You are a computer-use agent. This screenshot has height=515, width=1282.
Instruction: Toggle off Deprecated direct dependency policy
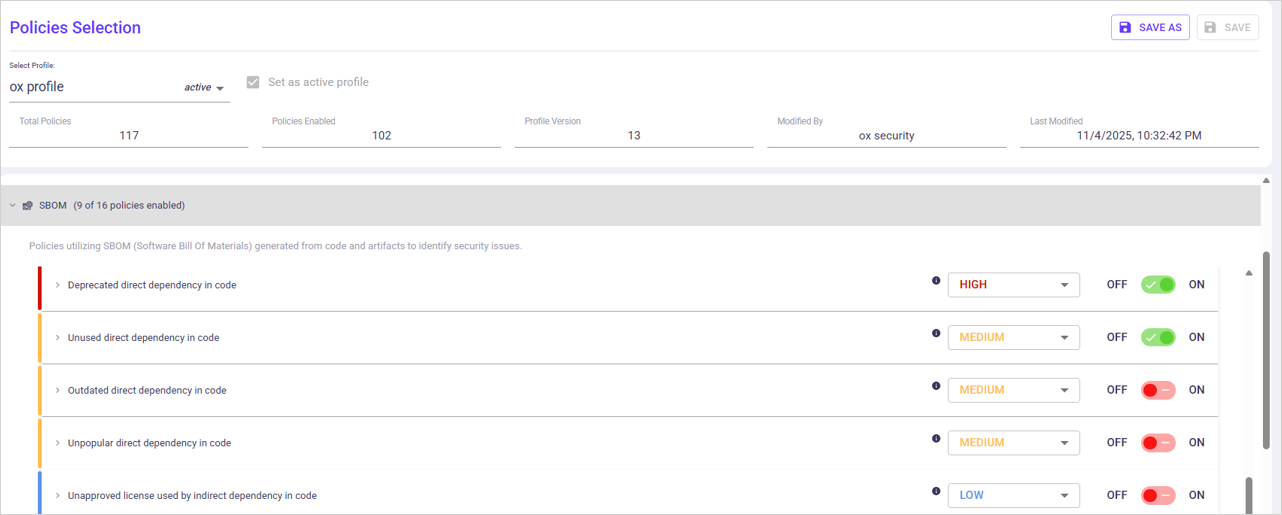pyautogui.click(x=1158, y=285)
